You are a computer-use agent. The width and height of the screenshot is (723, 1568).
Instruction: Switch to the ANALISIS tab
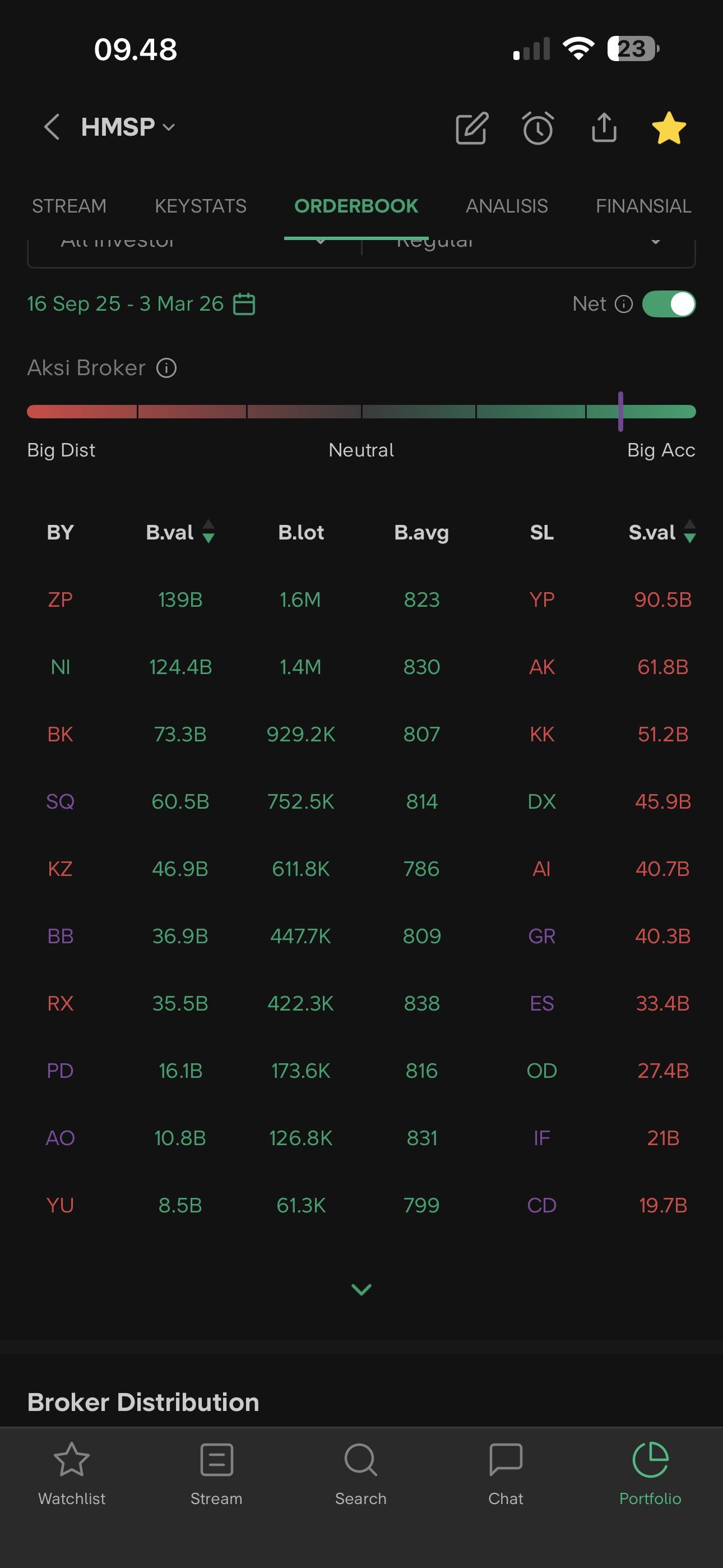(x=506, y=206)
